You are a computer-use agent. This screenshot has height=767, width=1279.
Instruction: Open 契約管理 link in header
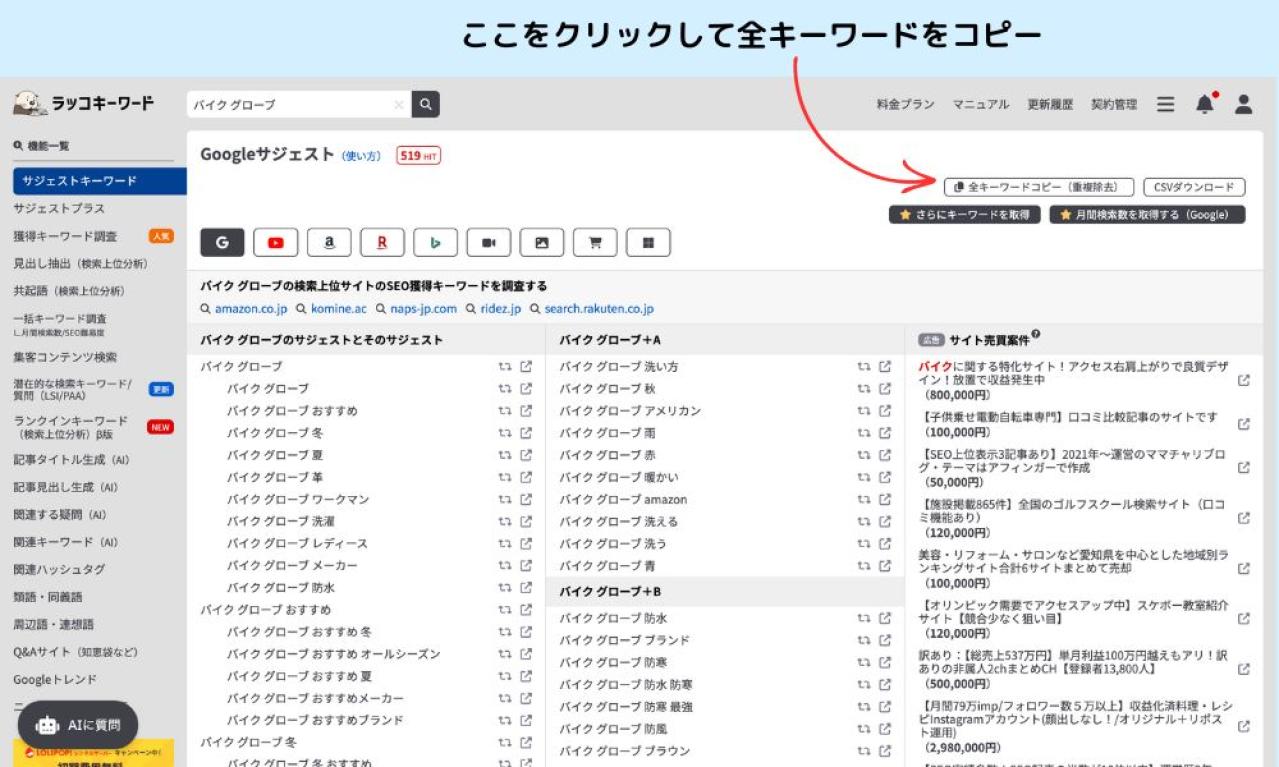point(1114,104)
